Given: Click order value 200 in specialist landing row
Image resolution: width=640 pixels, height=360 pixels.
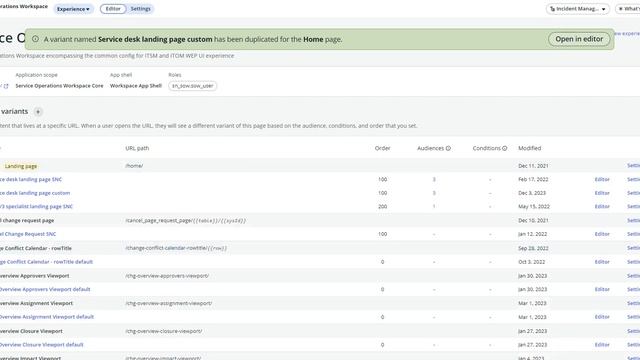Looking at the screenshot, I should 382,207.
